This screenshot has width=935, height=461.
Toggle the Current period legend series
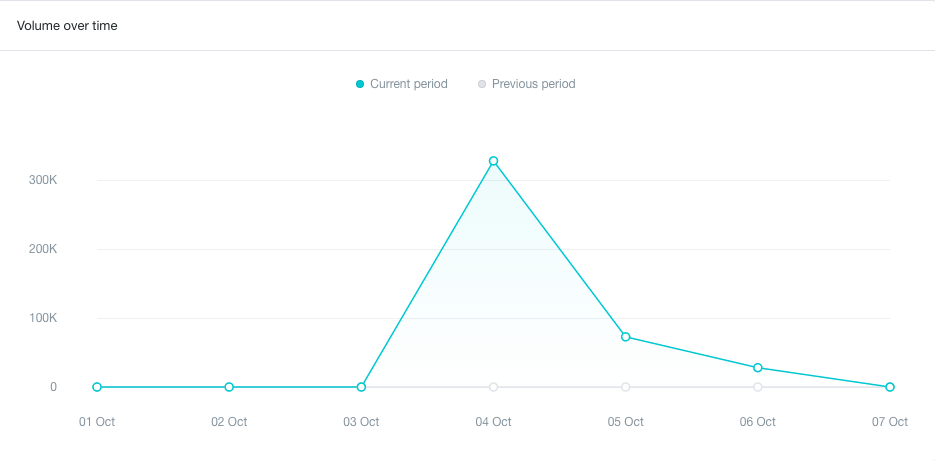(401, 84)
